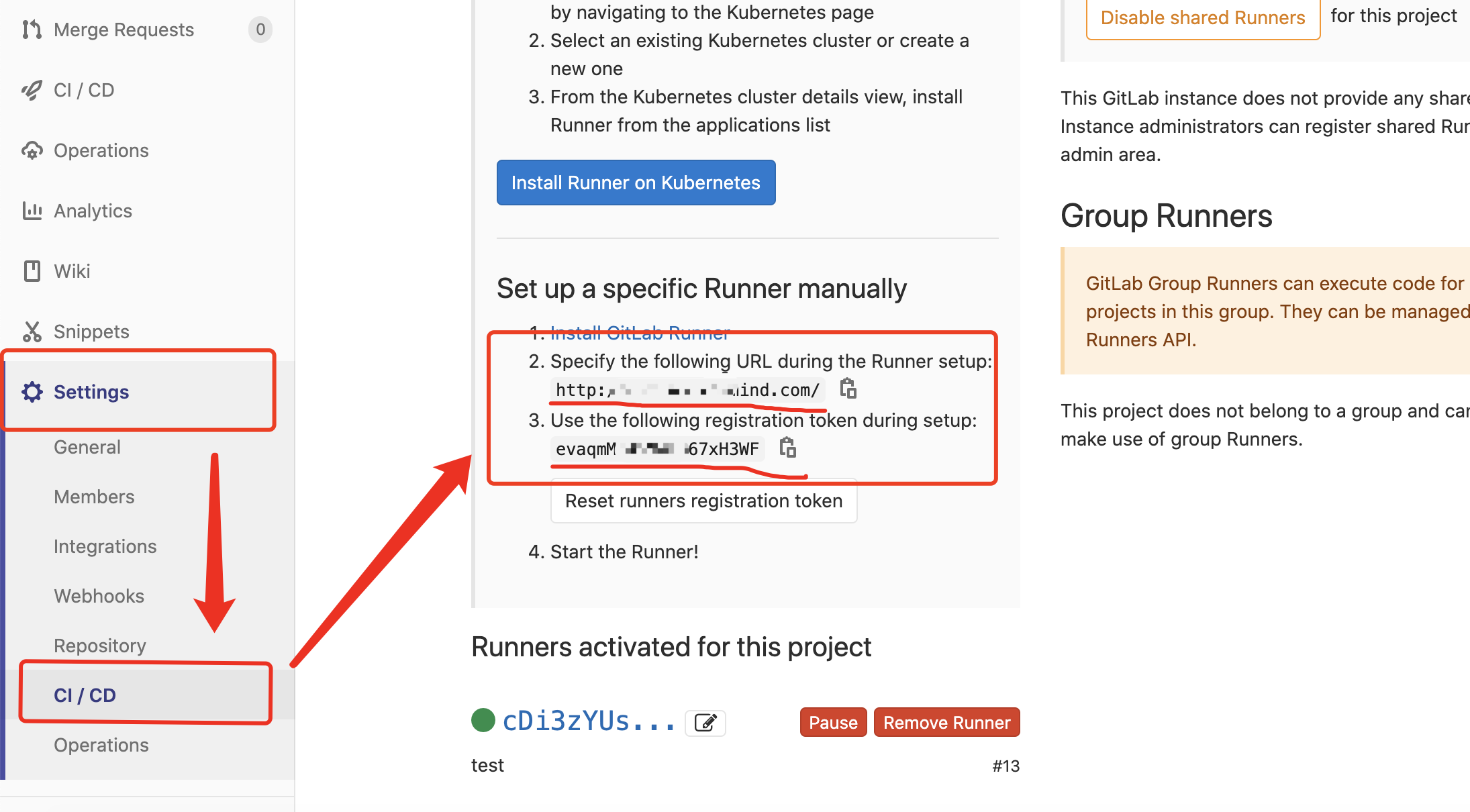Open the Members settings submenu item
Image resolution: width=1470 pixels, height=812 pixels.
point(94,497)
